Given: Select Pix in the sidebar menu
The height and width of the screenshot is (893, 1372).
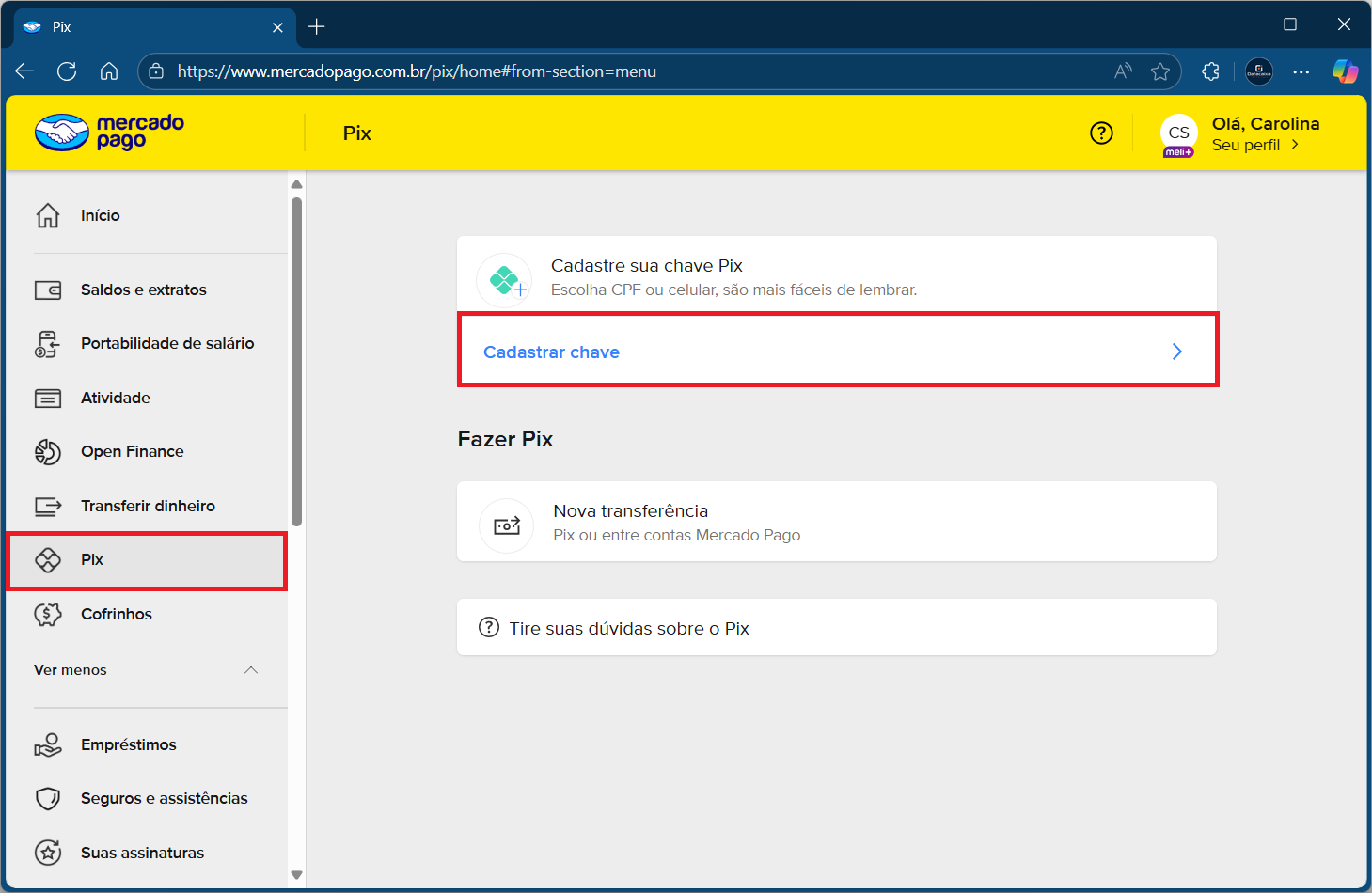Looking at the screenshot, I should [x=92, y=560].
